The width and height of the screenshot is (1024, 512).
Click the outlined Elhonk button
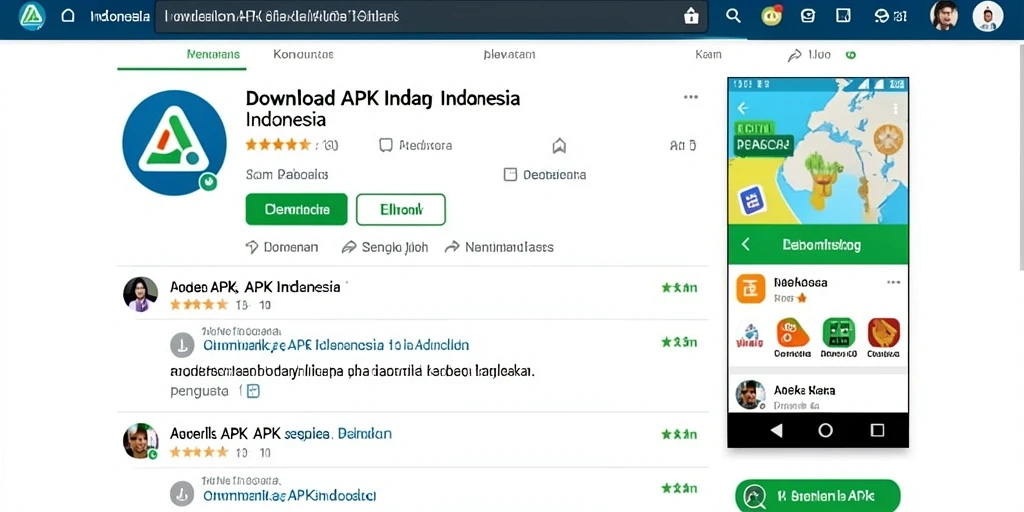point(401,210)
